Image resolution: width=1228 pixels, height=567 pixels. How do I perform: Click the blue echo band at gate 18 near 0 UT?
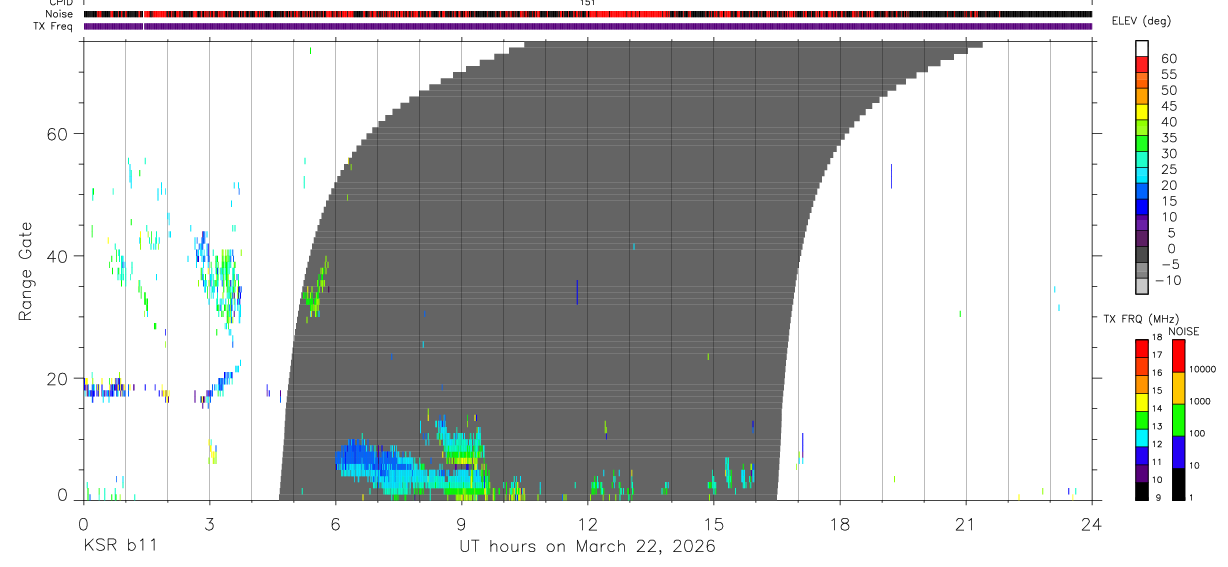click(x=104, y=391)
